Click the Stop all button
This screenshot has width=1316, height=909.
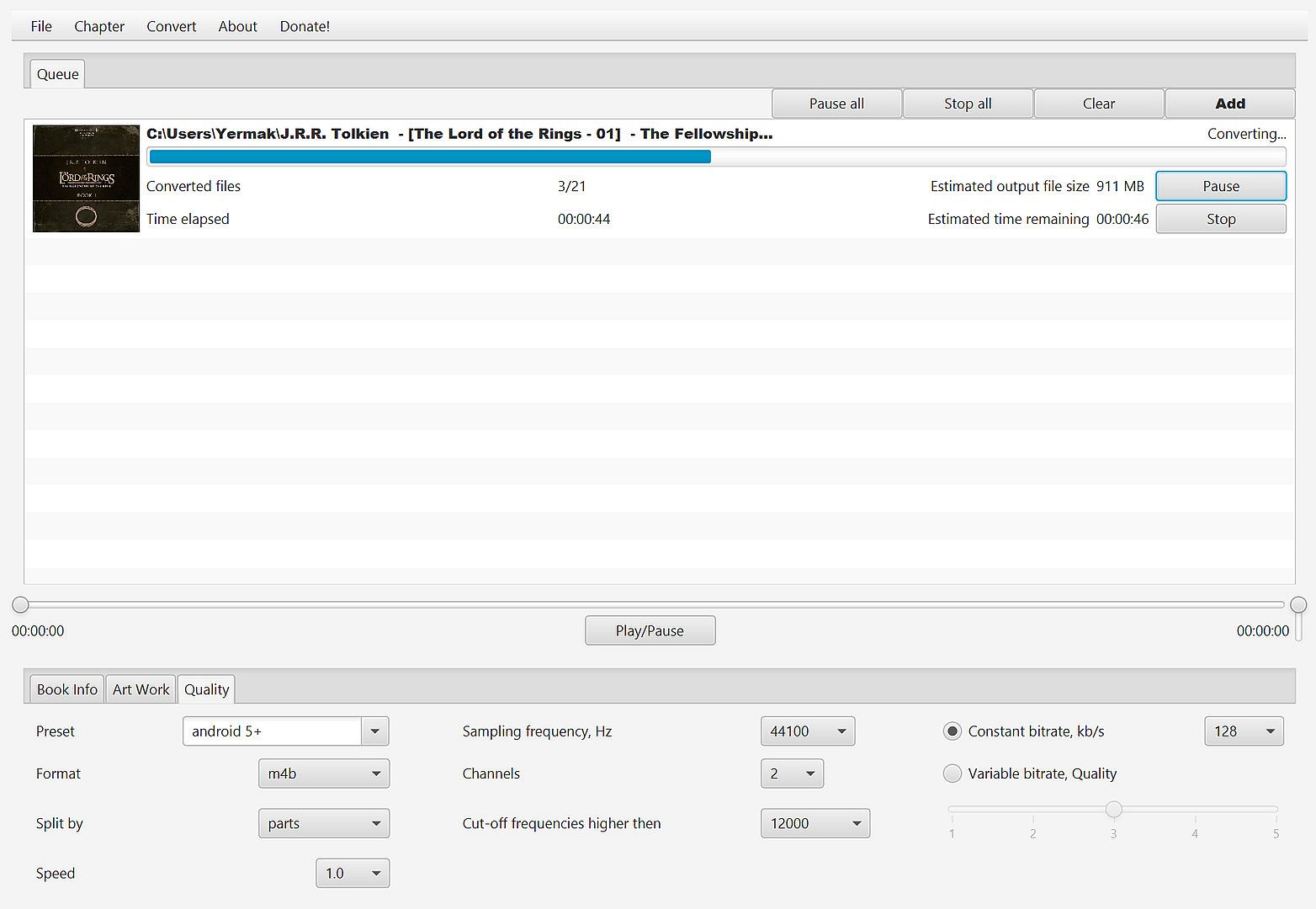pyautogui.click(x=968, y=104)
